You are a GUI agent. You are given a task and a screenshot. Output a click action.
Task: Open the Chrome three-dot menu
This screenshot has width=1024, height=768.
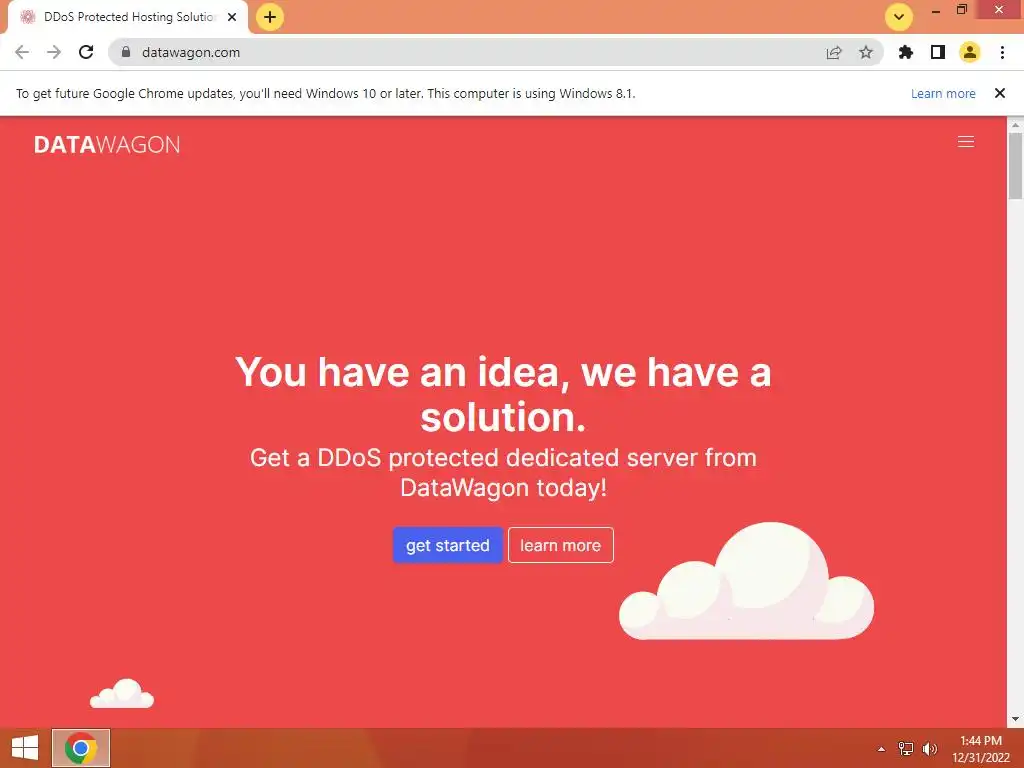1002,52
